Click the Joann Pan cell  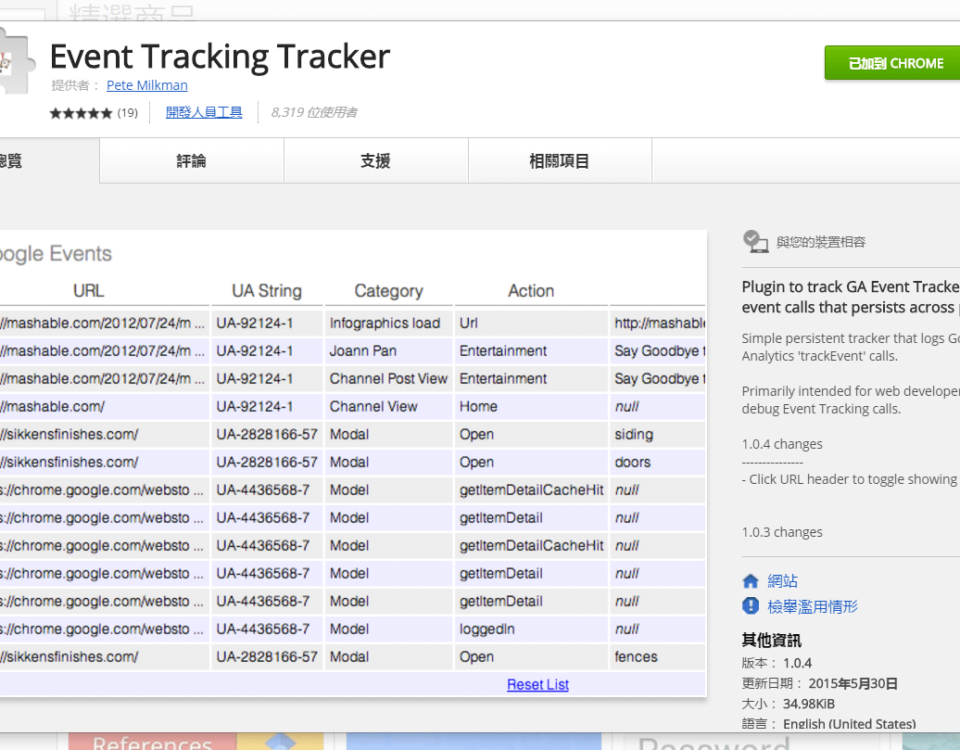[x=388, y=351]
